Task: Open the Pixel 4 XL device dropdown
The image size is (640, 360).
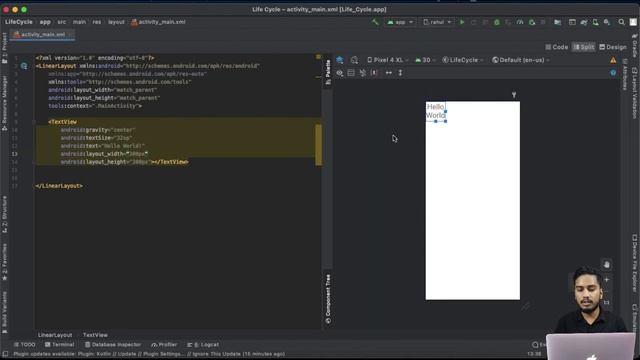Action: coord(388,60)
